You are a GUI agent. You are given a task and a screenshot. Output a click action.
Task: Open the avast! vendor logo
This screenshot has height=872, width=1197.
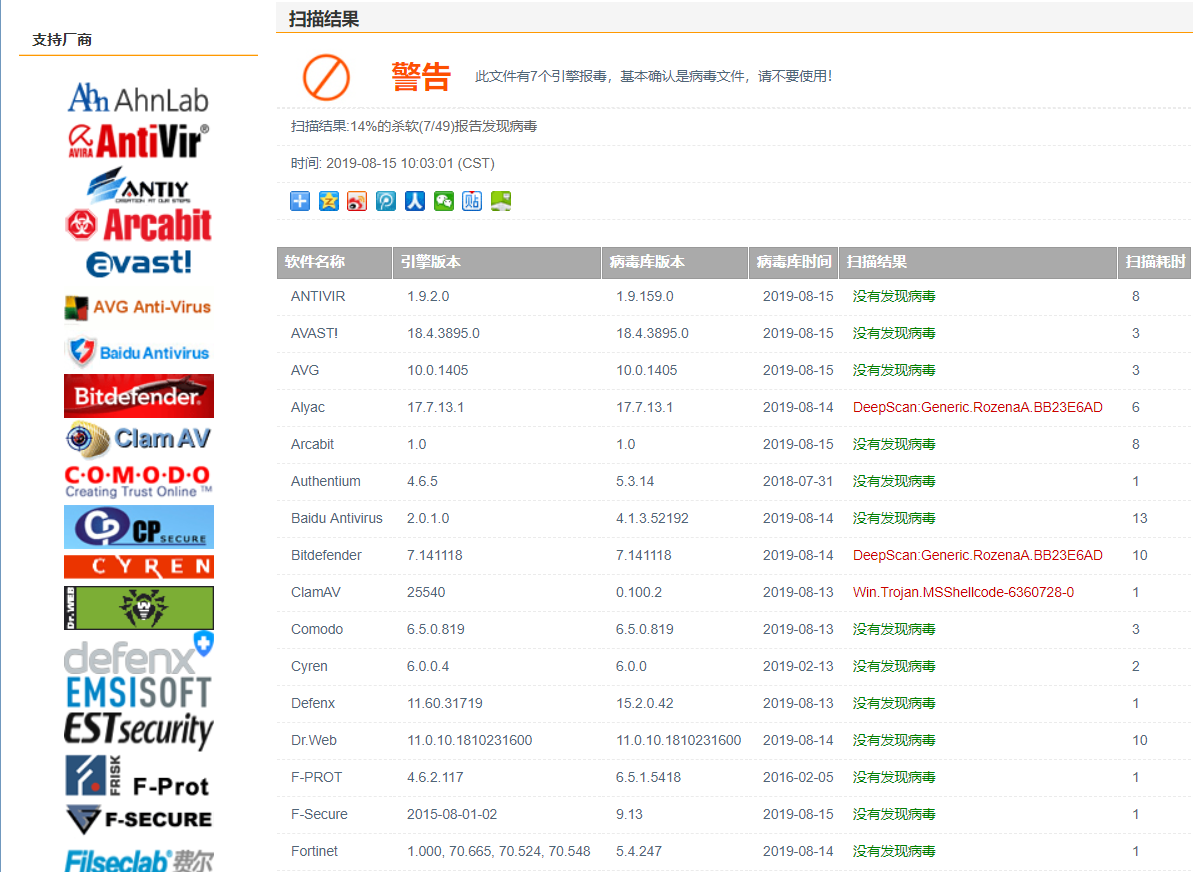(x=138, y=263)
